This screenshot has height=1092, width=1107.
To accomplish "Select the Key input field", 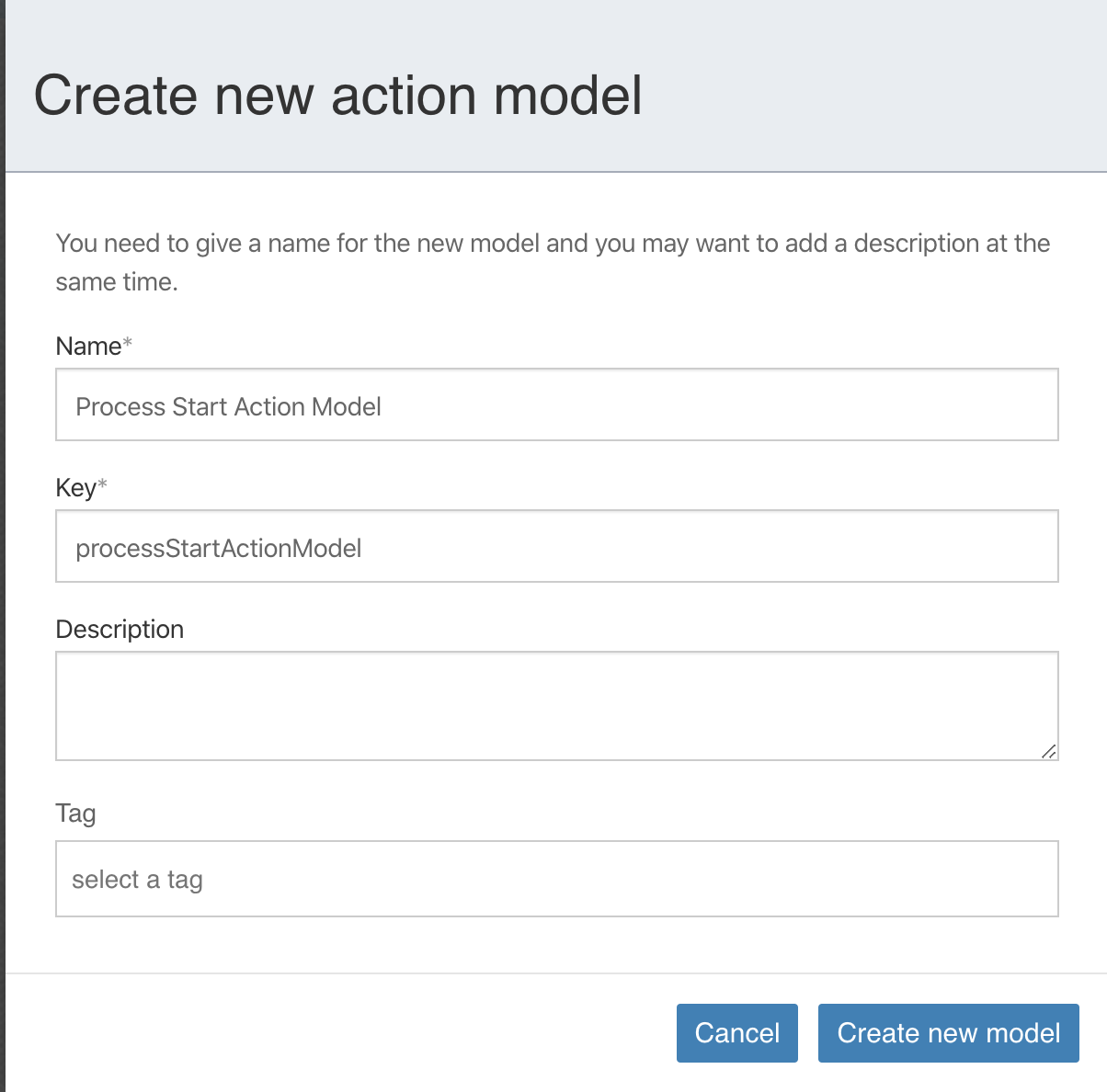I will click(557, 546).
